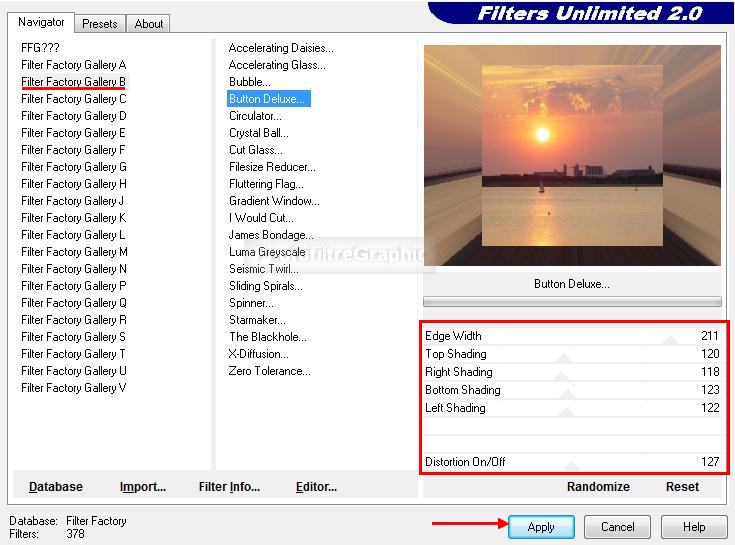The height and width of the screenshot is (545, 735).
Task: Pick the Zero Tolerance filter
Action: [x=269, y=371]
